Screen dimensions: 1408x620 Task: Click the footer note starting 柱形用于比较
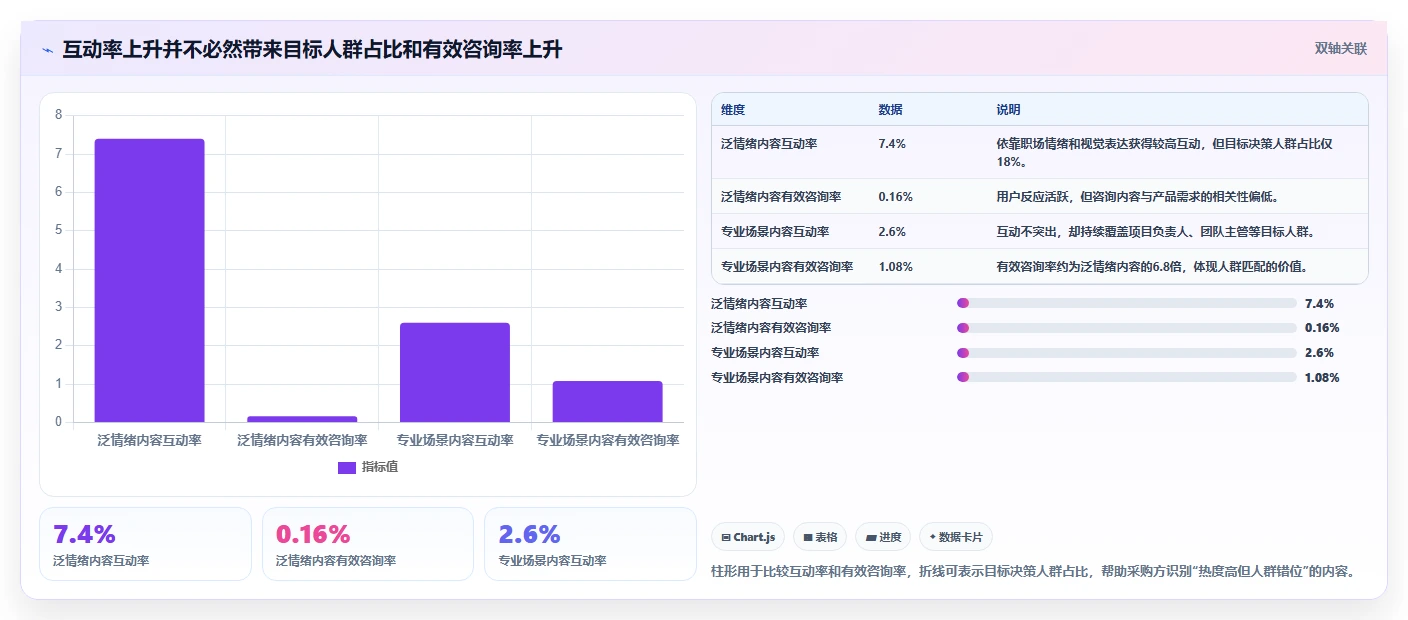(1033, 572)
